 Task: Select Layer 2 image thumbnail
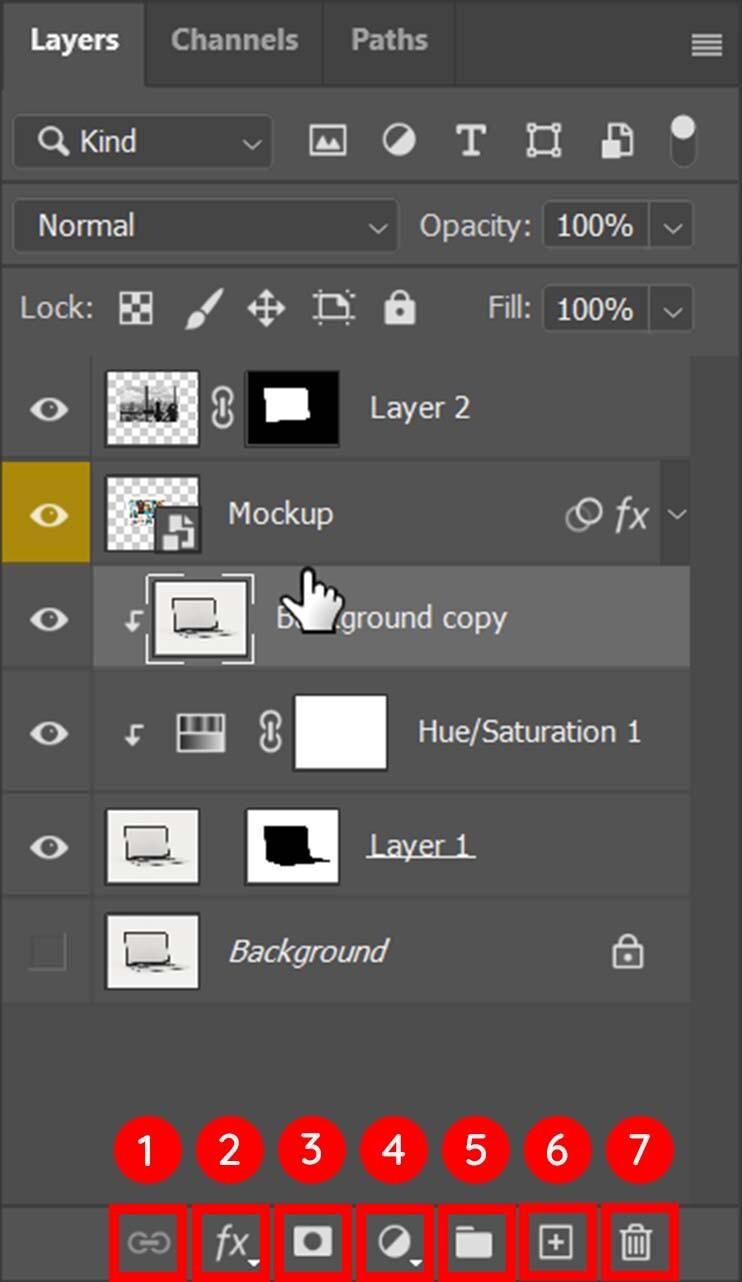pyautogui.click(x=153, y=408)
